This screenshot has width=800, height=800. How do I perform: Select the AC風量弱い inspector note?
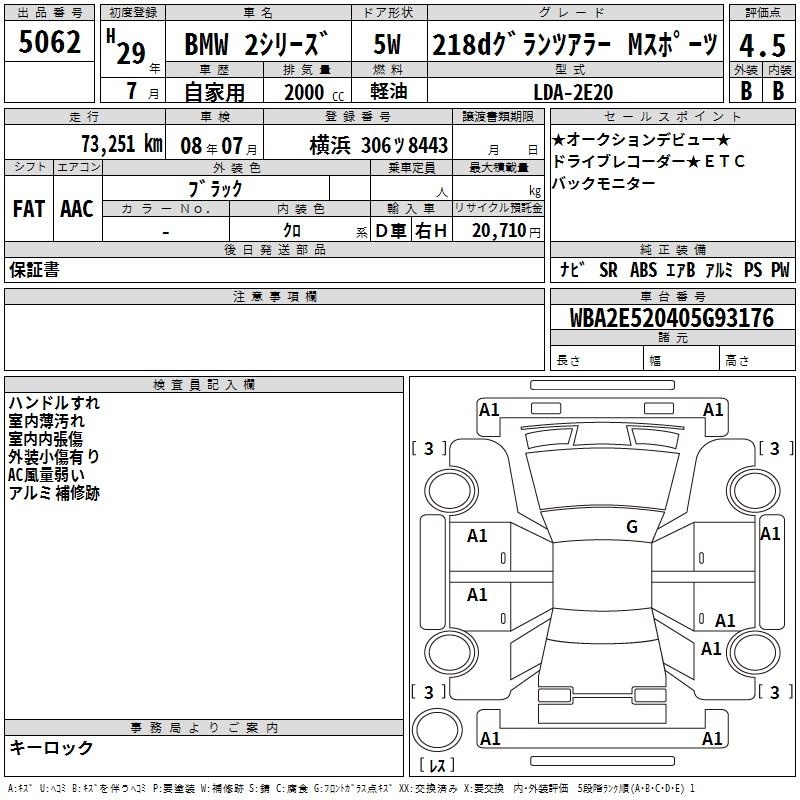46,475
